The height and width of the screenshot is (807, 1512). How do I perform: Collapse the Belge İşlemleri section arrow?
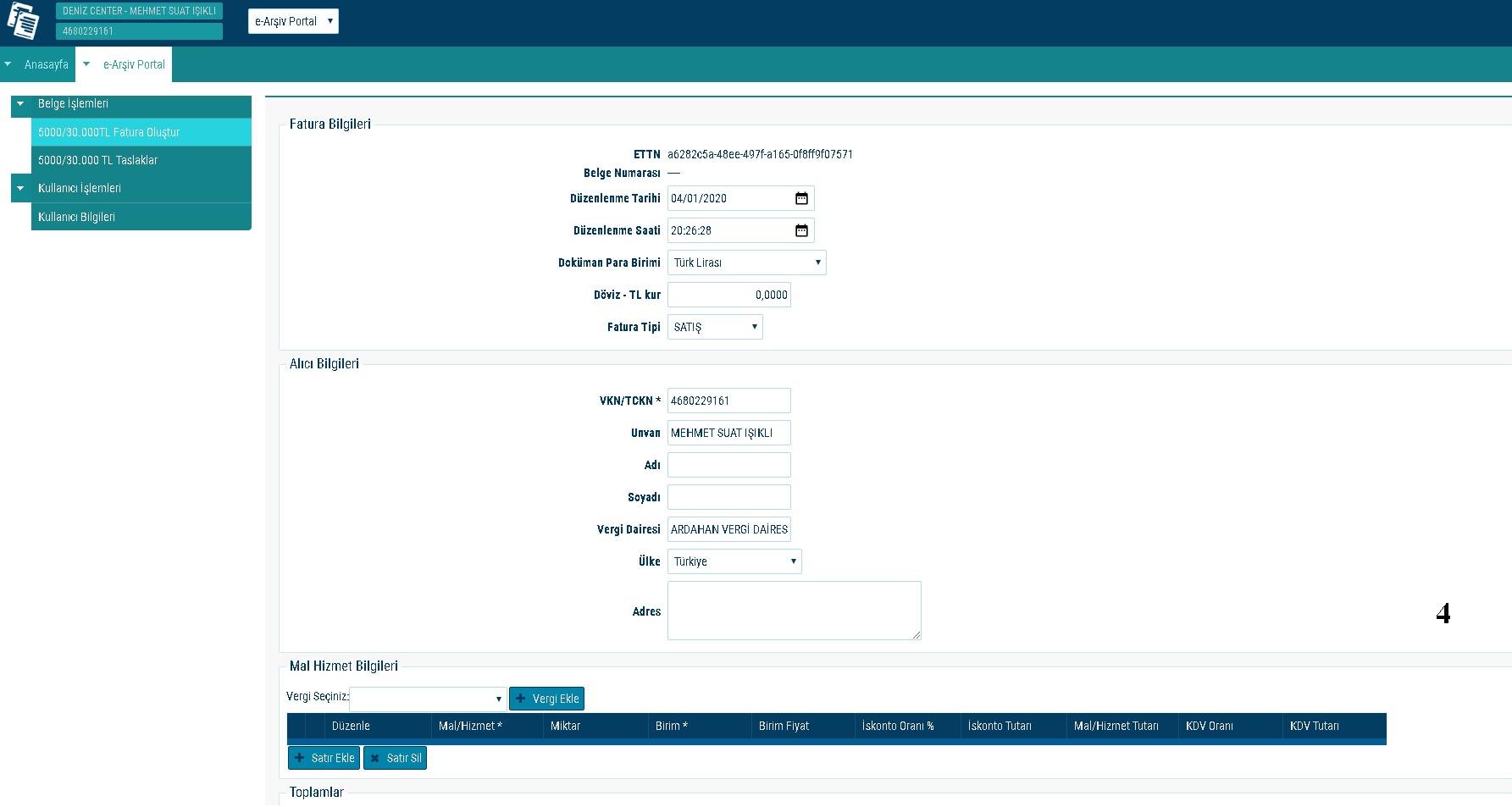[20, 103]
